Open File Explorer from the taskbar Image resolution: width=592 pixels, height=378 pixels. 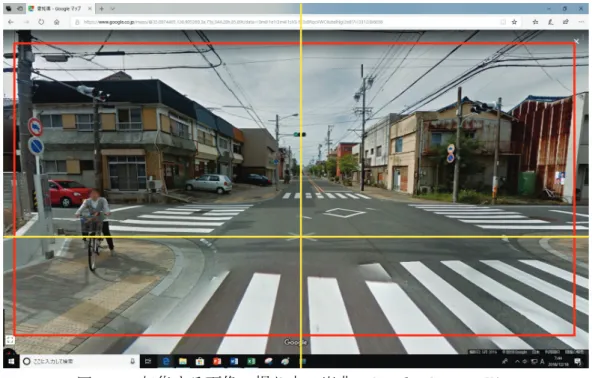(183, 361)
